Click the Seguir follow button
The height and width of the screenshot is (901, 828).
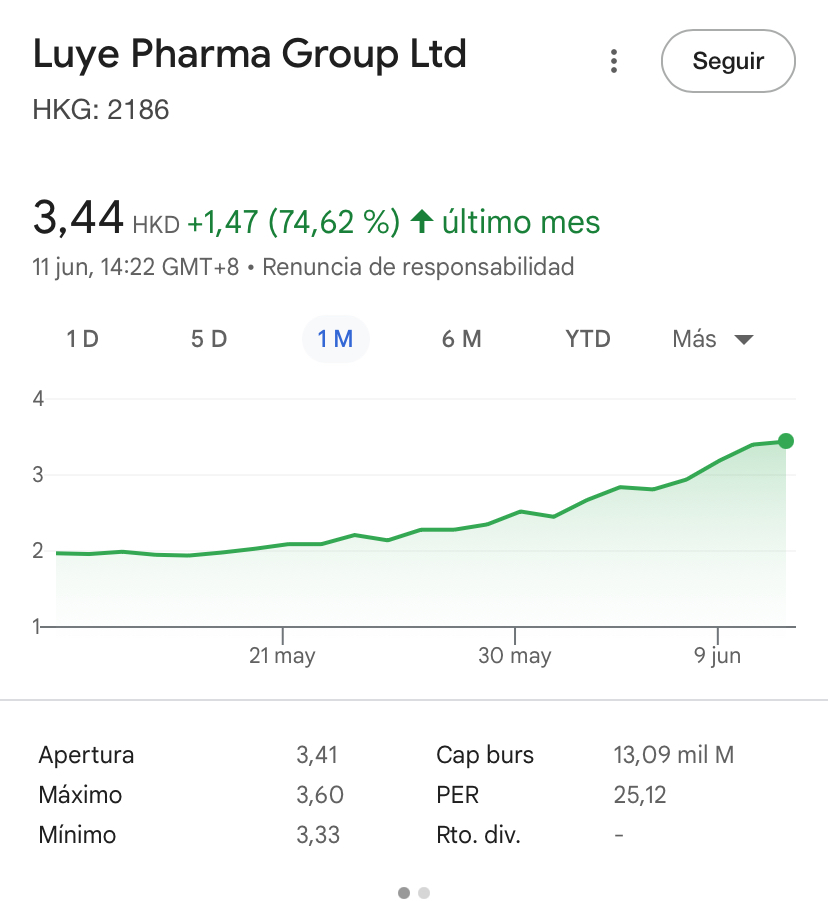728,61
